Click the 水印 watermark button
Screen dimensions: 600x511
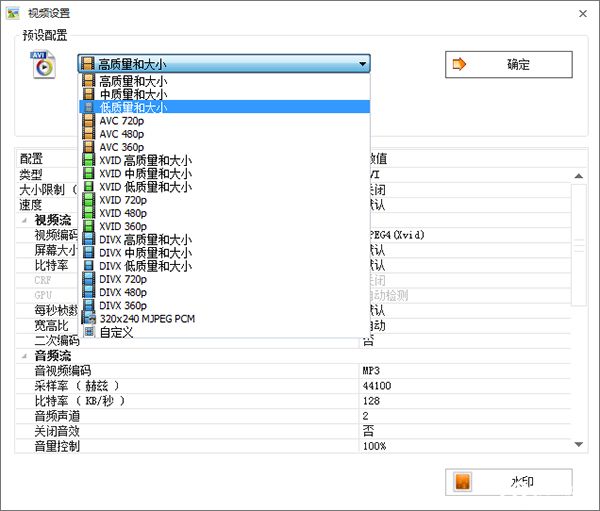pyautogui.click(x=508, y=482)
